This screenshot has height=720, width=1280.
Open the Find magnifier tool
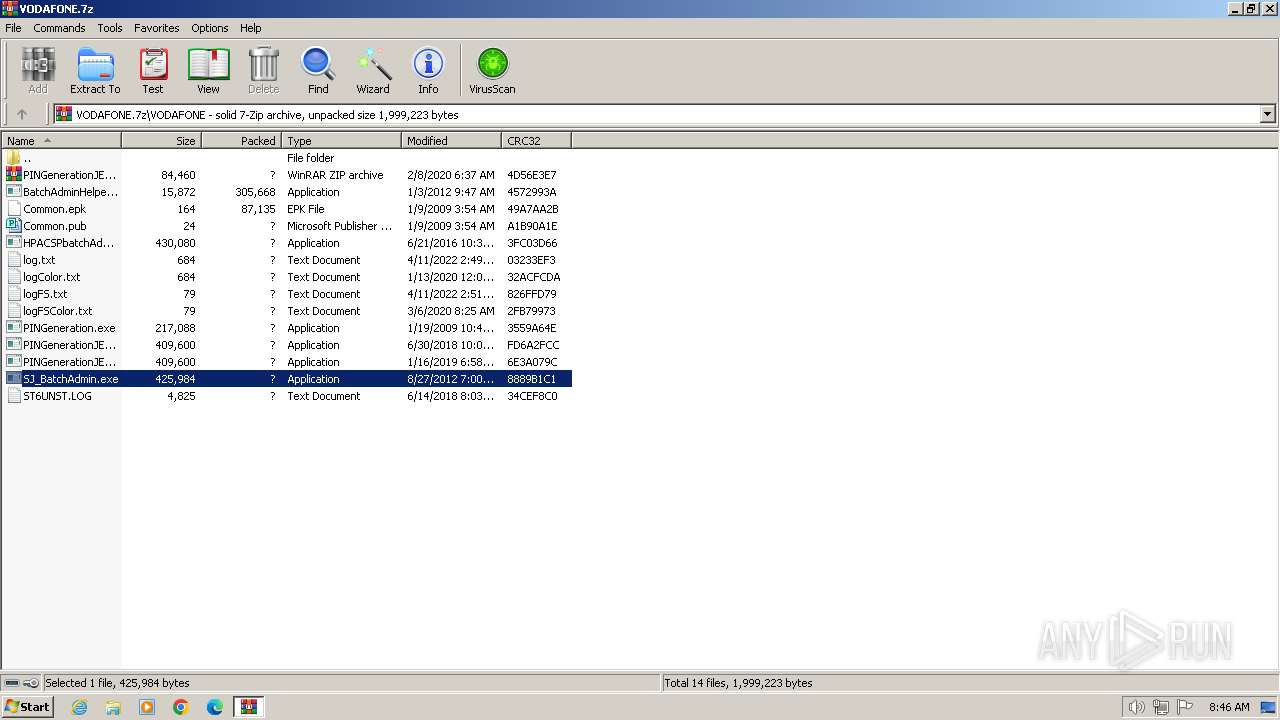coord(318,71)
